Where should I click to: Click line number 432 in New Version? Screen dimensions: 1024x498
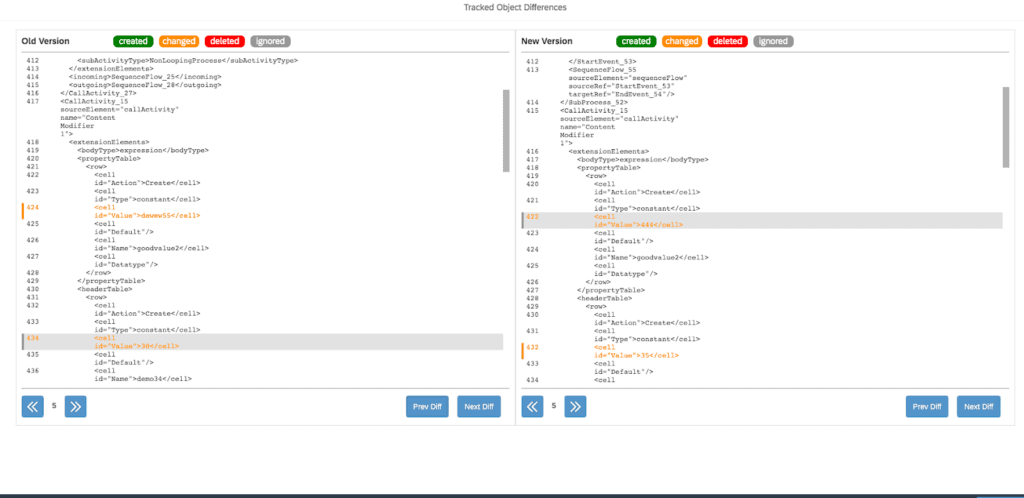(532, 347)
